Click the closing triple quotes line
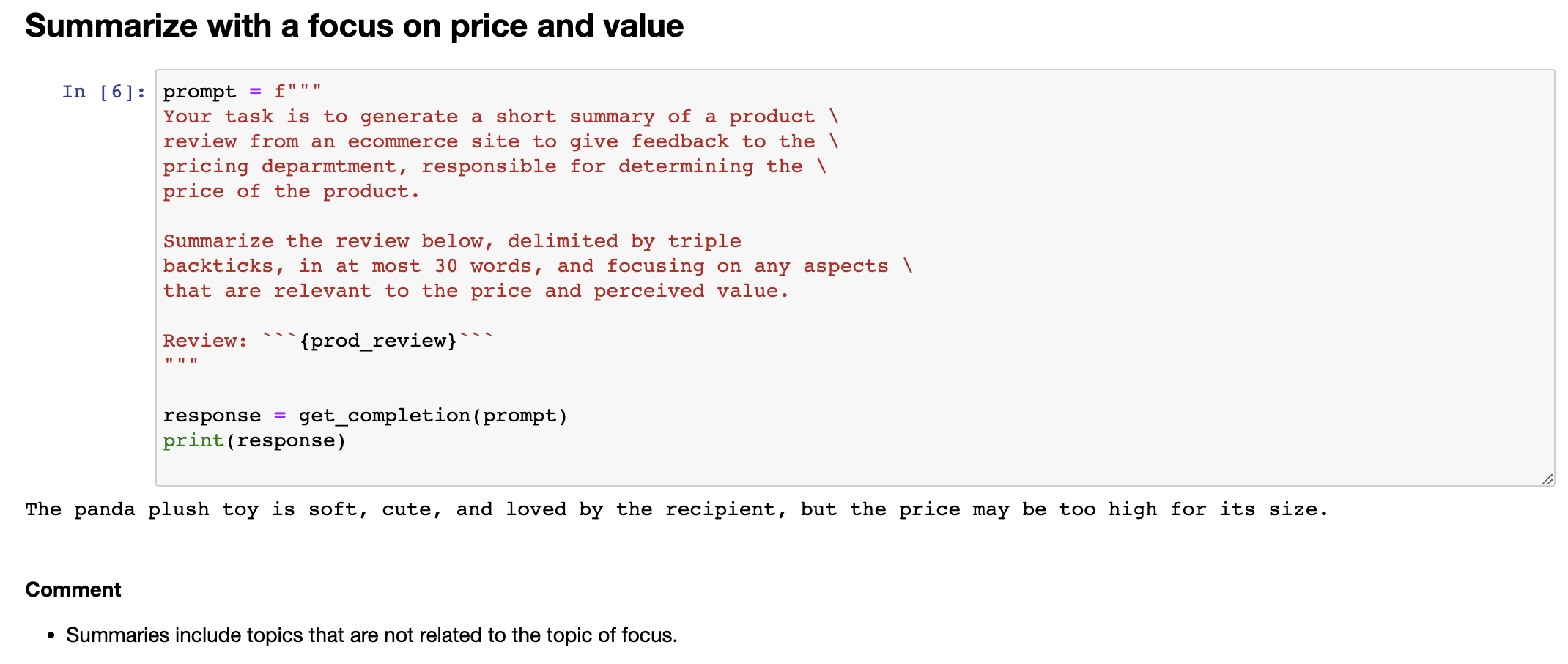Screen dimensions: 1568x664 [181, 362]
